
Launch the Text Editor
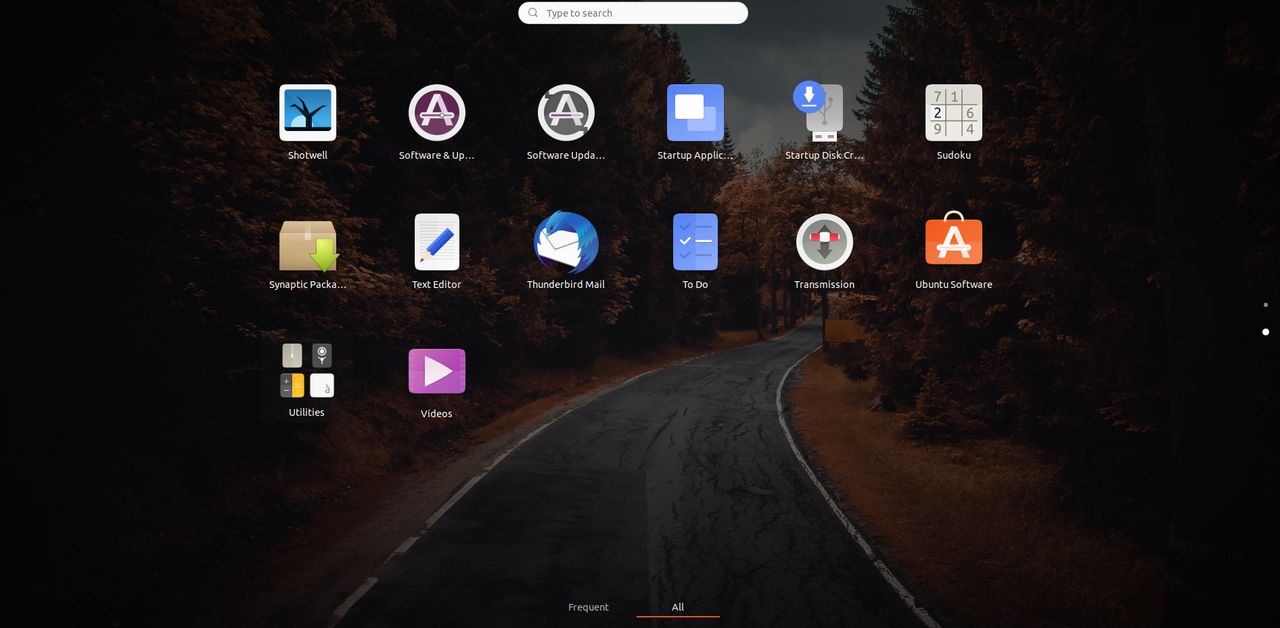(437, 242)
